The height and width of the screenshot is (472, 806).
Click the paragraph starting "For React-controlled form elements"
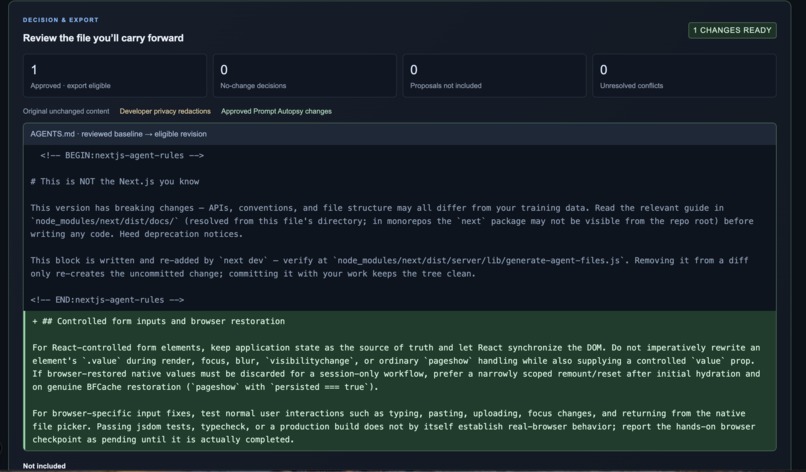point(396,367)
